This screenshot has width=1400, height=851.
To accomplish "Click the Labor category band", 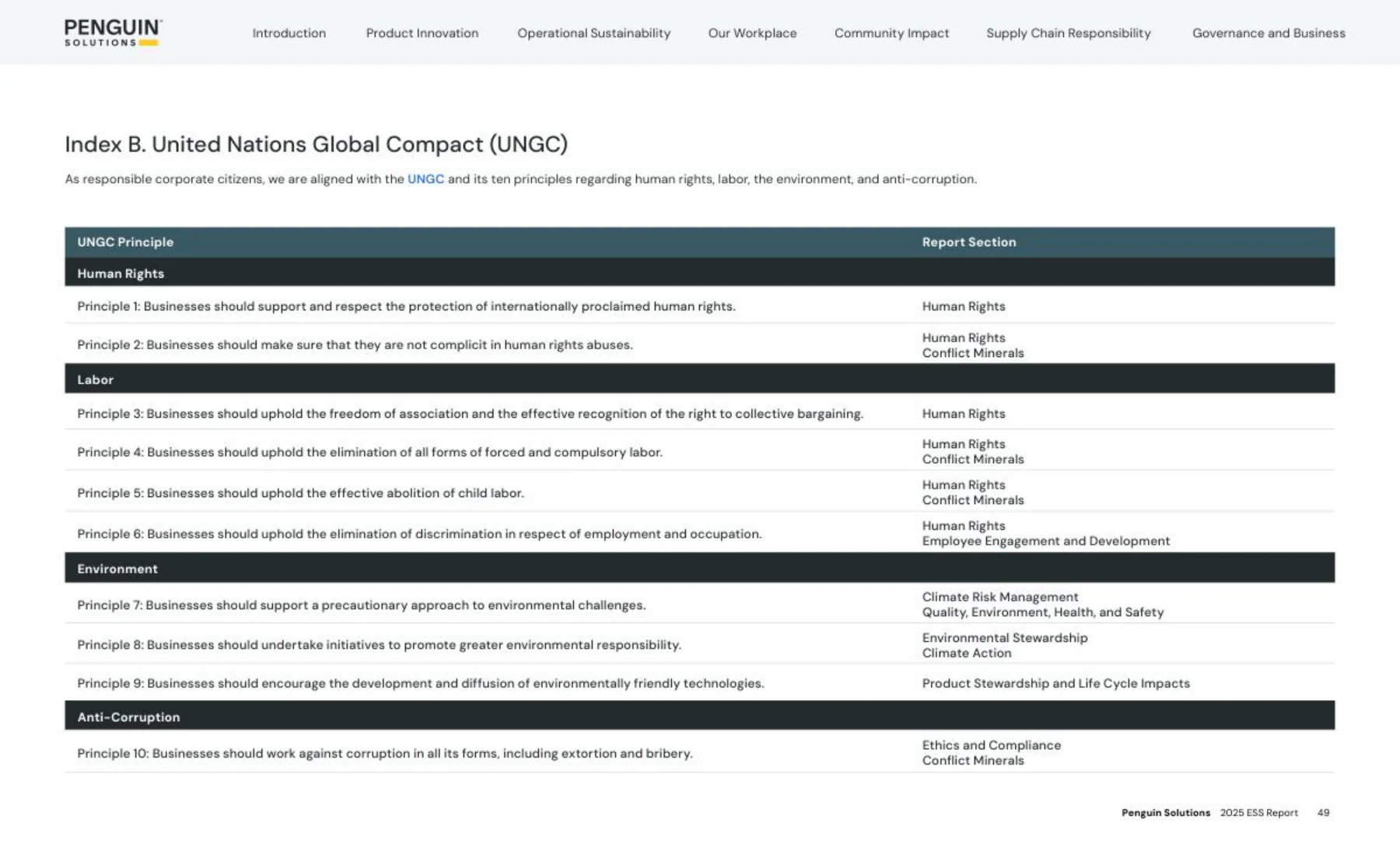I will (x=700, y=379).
